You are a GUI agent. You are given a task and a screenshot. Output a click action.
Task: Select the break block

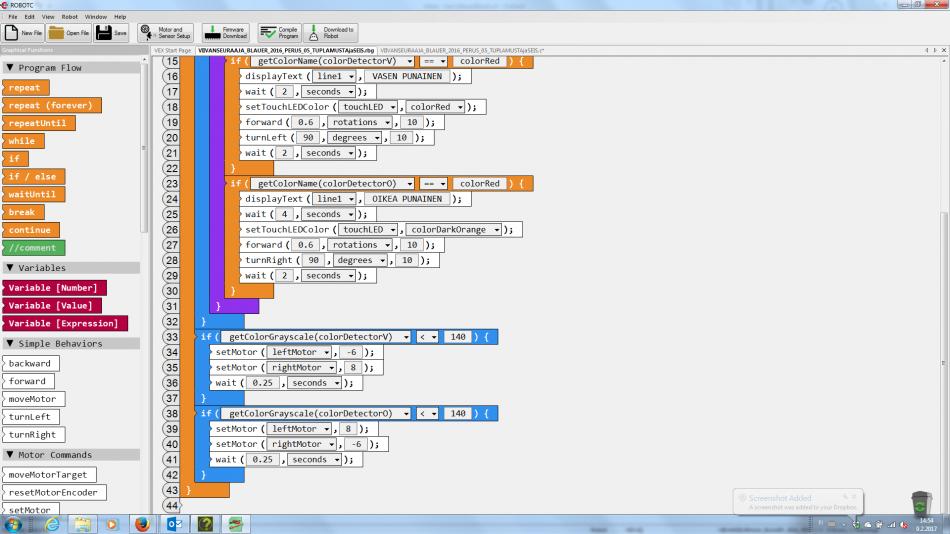click(x=23, y=212)
